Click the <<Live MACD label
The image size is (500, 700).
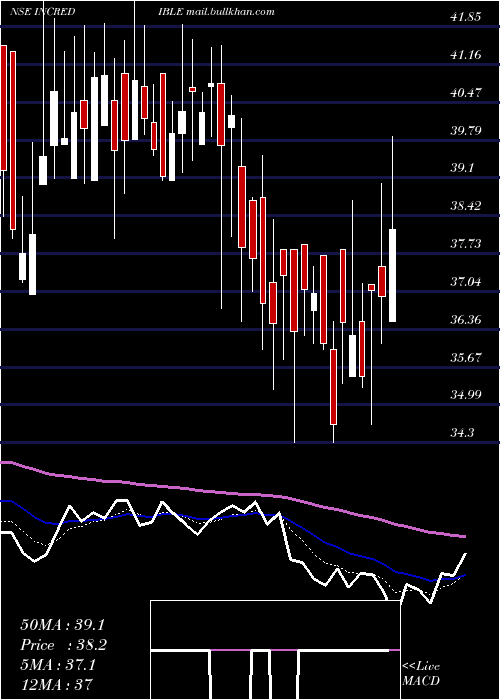tap(421, 674)
